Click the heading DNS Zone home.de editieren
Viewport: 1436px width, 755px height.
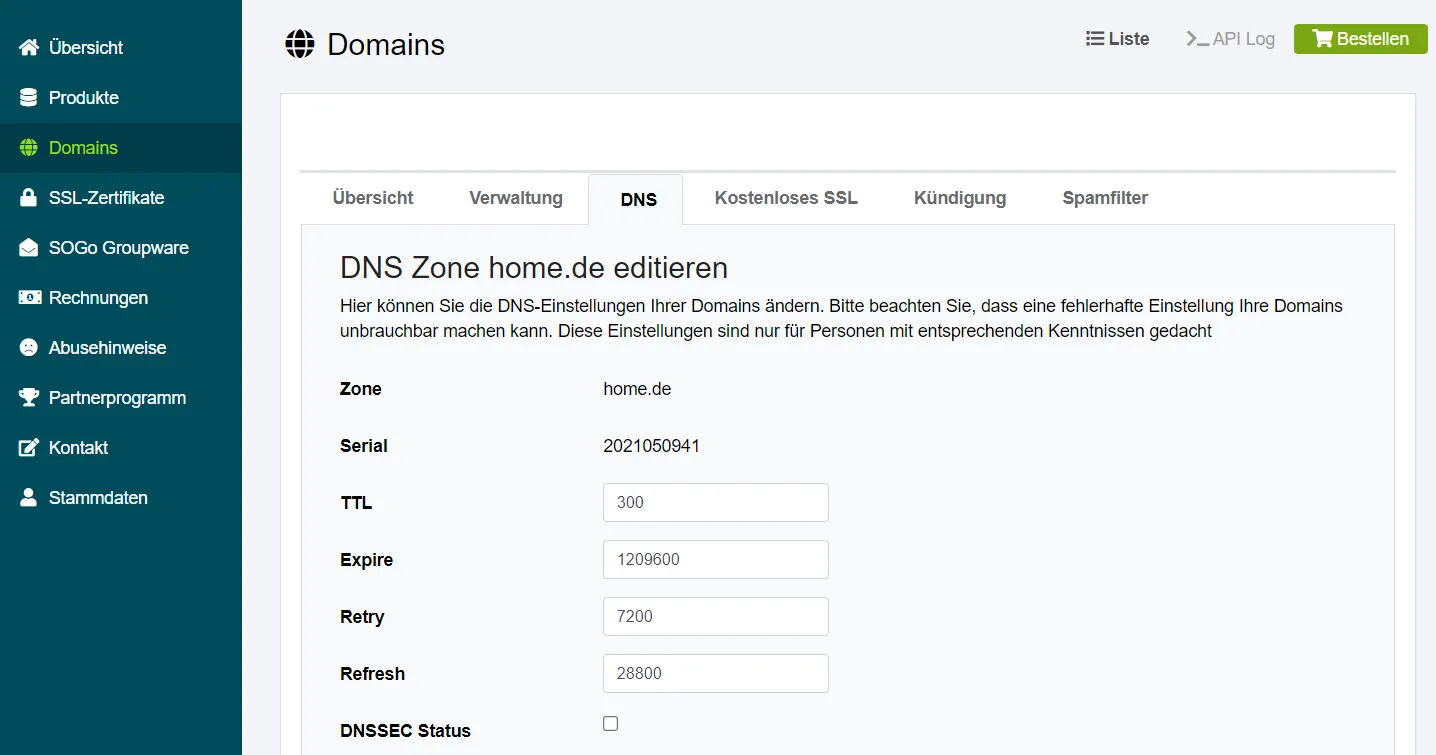[534, 267]
